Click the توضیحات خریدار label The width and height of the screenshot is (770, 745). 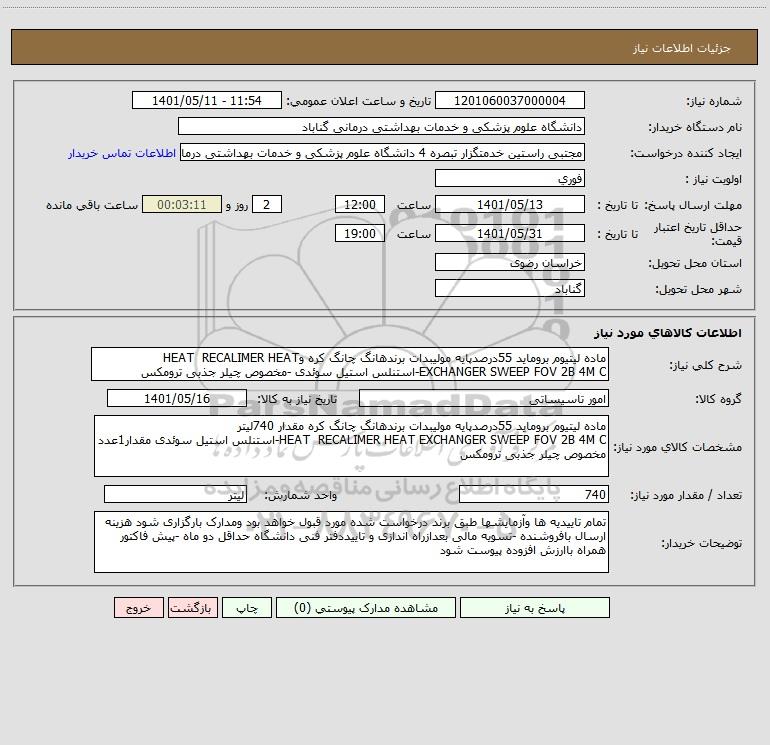pos(702,543)
